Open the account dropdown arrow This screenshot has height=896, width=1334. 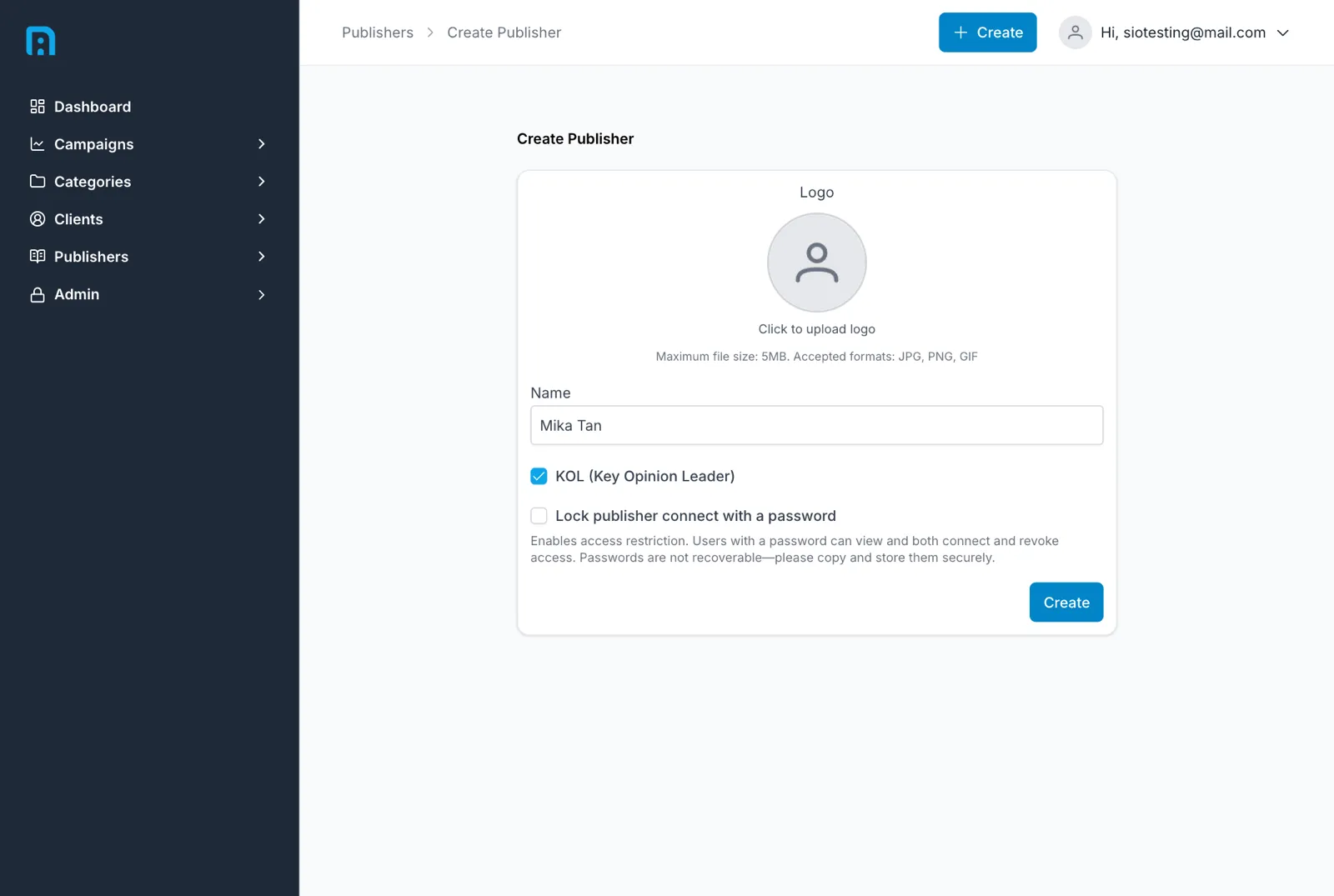click(1283, 33)
